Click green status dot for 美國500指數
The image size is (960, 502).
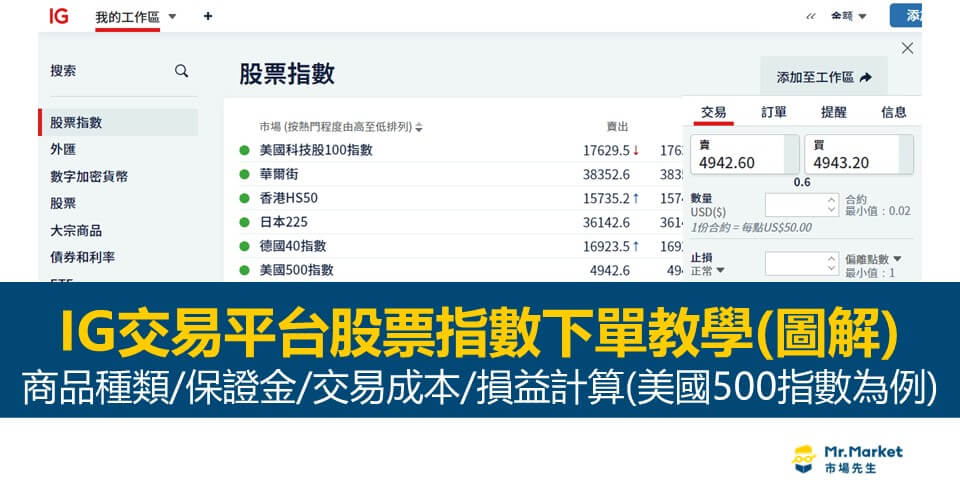point(244,270)
